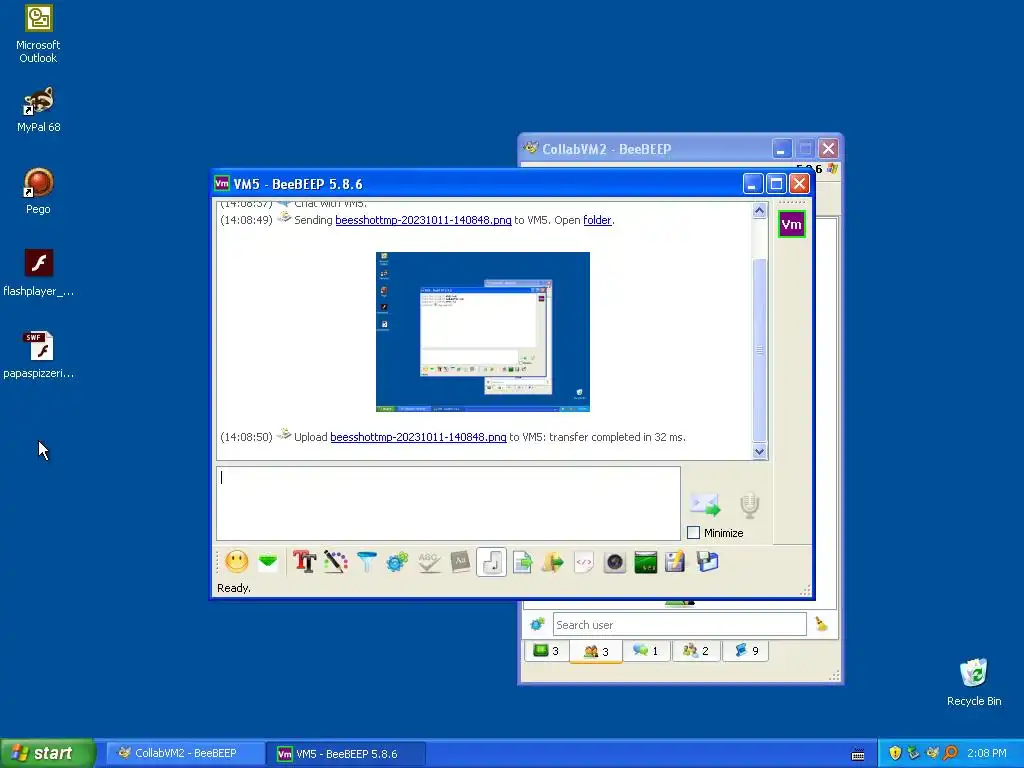
Task: Select MyPal 68 desktop icon
Action: coord(39,110)
